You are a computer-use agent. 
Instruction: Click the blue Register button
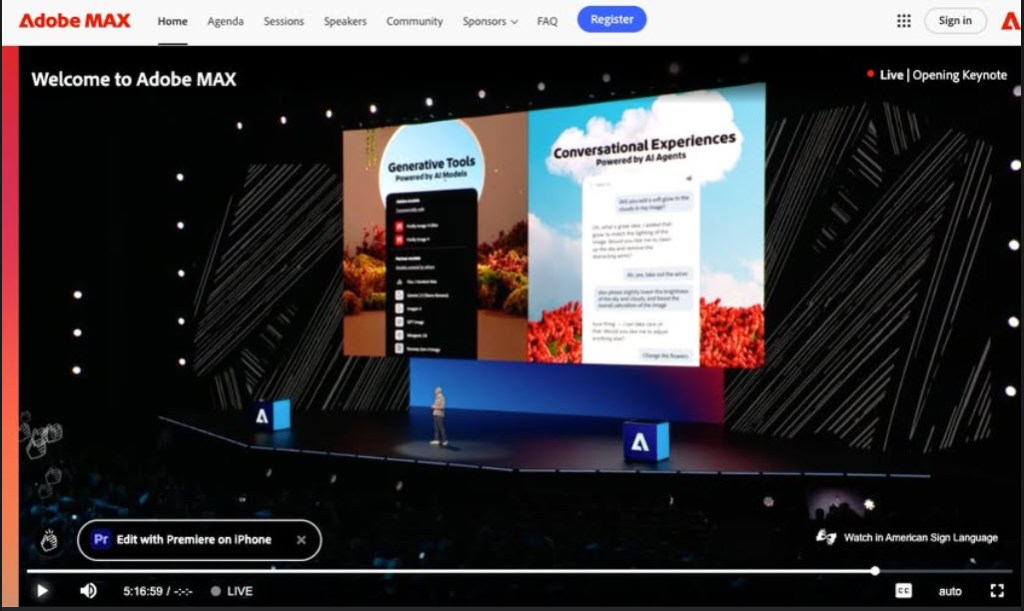pyautogui.click(x=612, y=20)
